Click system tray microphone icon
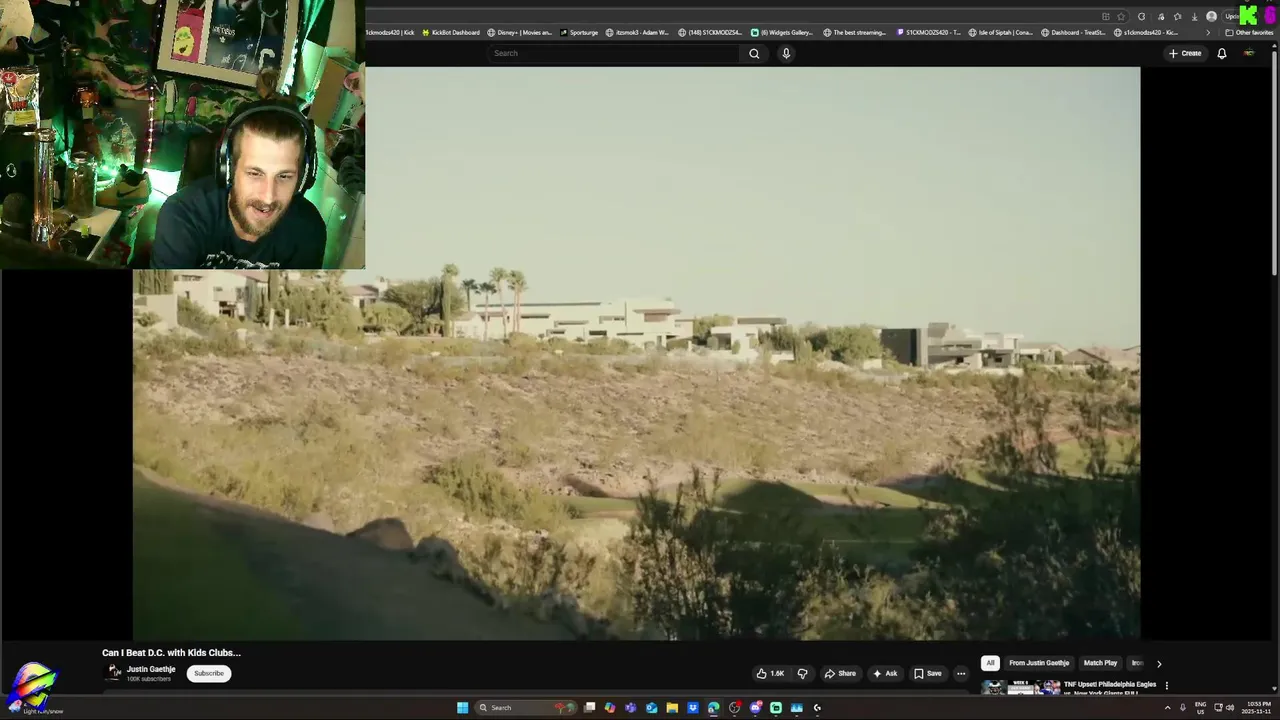Image resolution: width=1280 pixels, height=720 pixels. pyautogui.click(x=1182, y=707)
